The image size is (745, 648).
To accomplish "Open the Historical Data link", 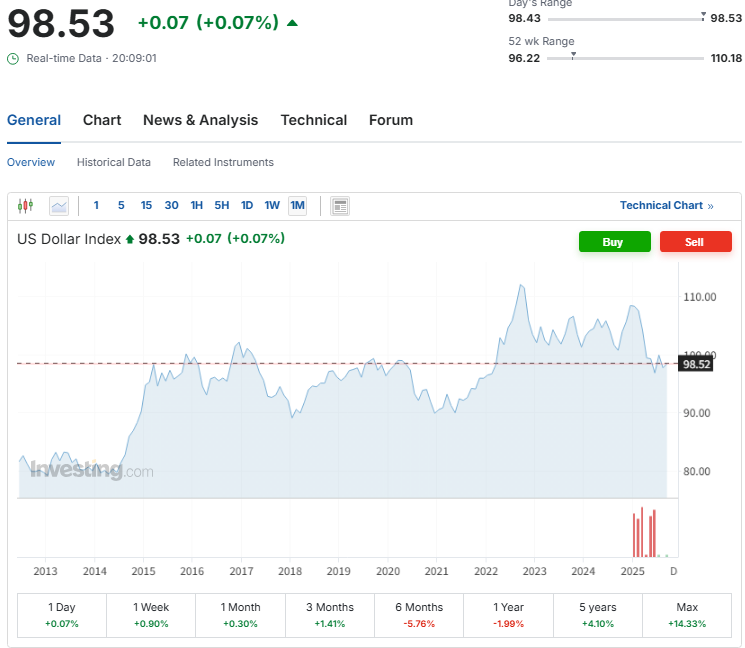I will (x=114, y=162).
